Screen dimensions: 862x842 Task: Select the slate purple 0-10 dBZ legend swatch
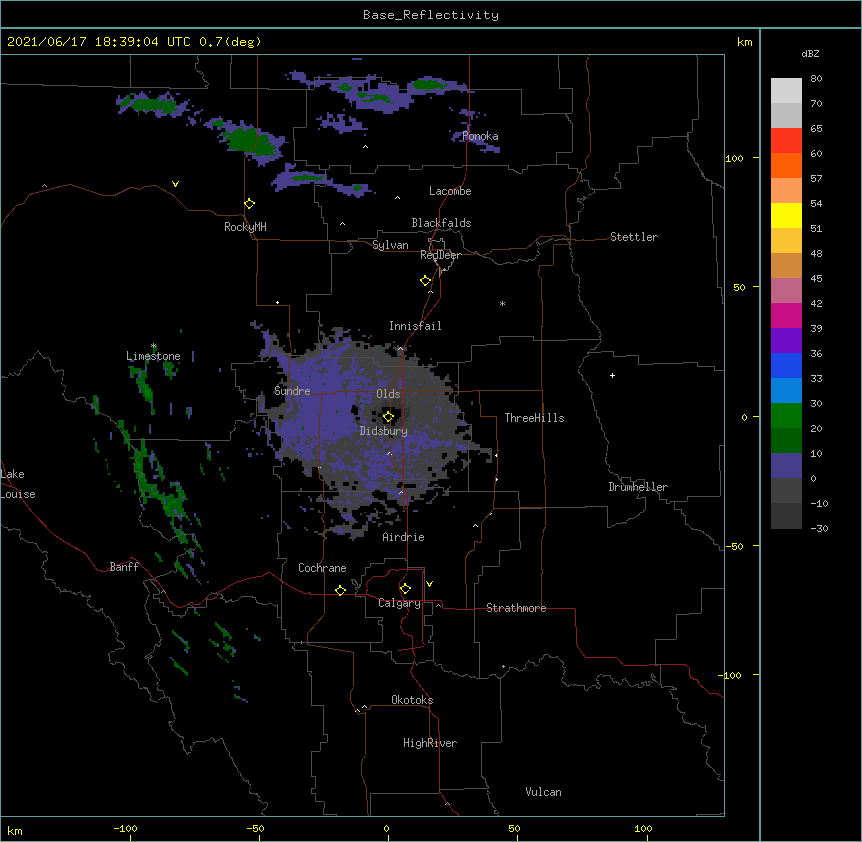coord(786,466)
